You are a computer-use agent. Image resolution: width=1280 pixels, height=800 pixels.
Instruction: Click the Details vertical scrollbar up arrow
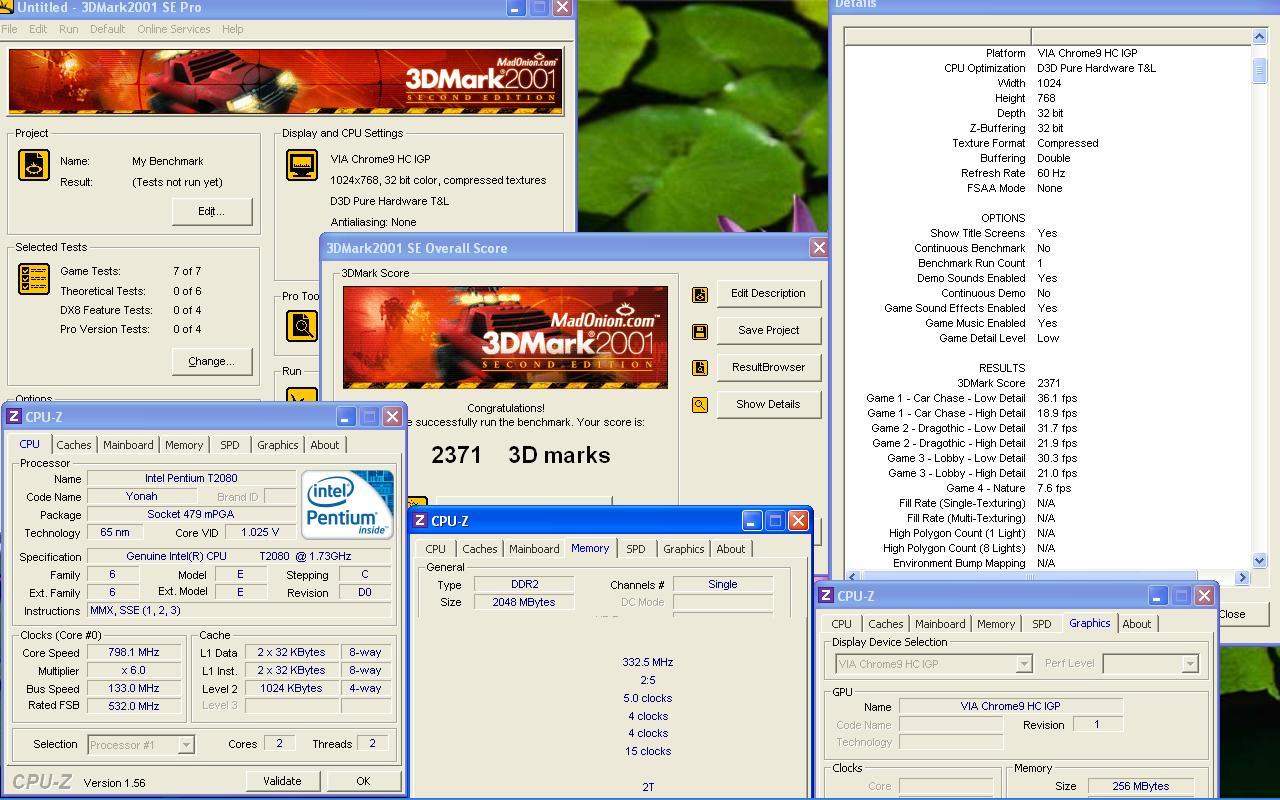pos(1259,37)
